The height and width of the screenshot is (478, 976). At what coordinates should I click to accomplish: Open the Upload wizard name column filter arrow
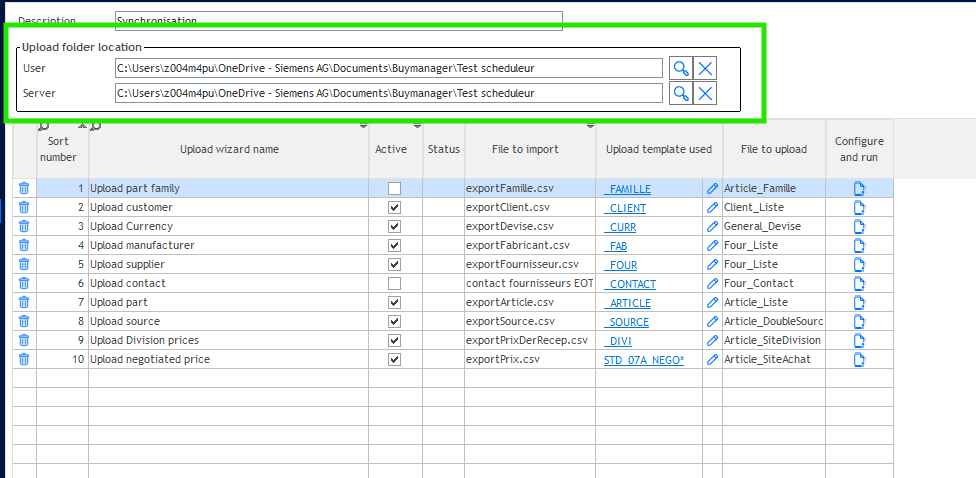coord(363,126)
